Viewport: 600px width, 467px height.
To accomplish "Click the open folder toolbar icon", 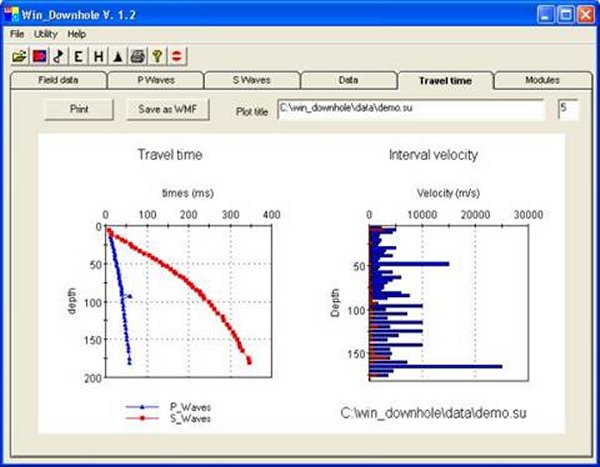I will (20, 57).
